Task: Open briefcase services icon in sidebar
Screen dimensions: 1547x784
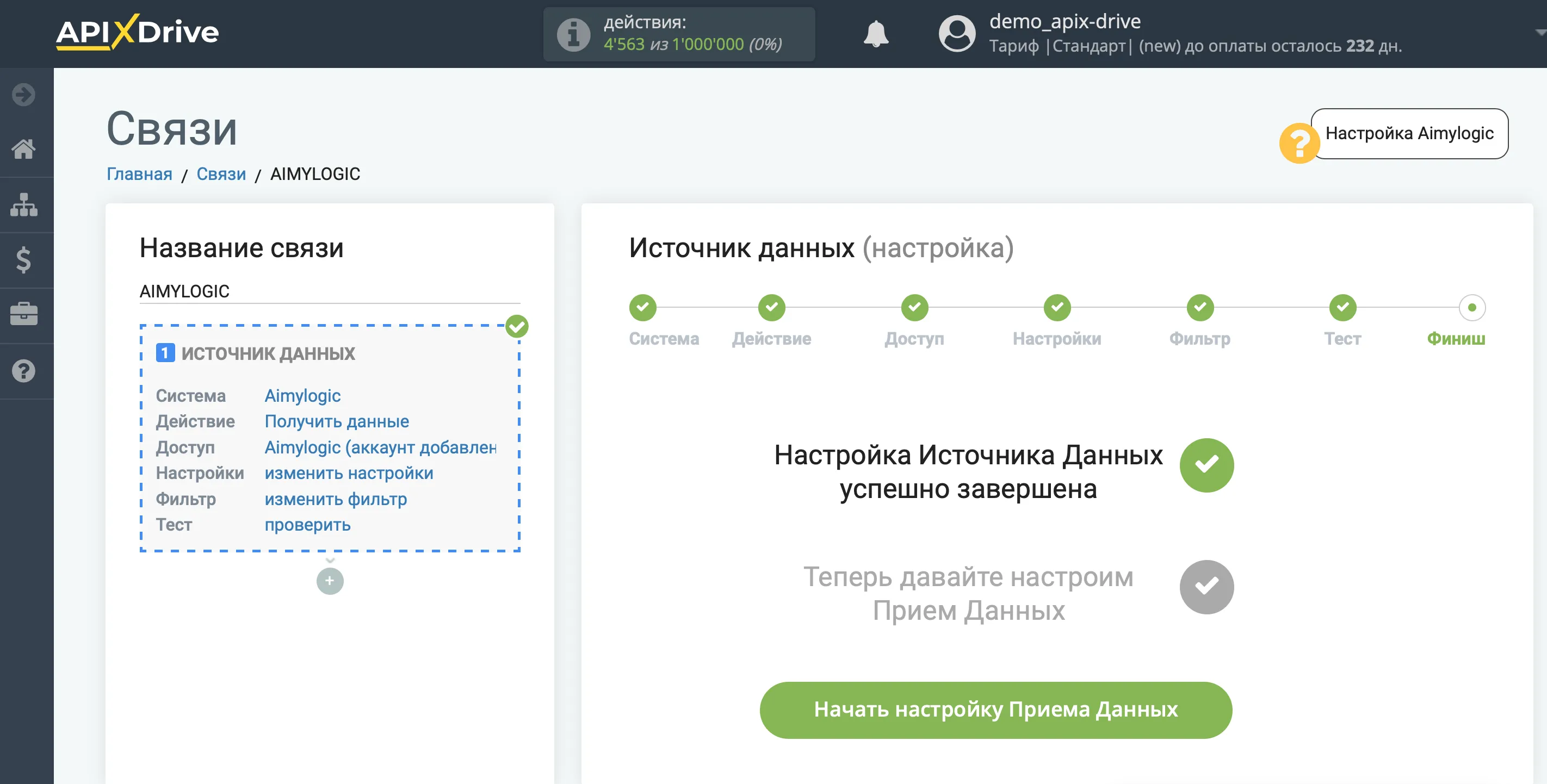Action: point(23,315)
